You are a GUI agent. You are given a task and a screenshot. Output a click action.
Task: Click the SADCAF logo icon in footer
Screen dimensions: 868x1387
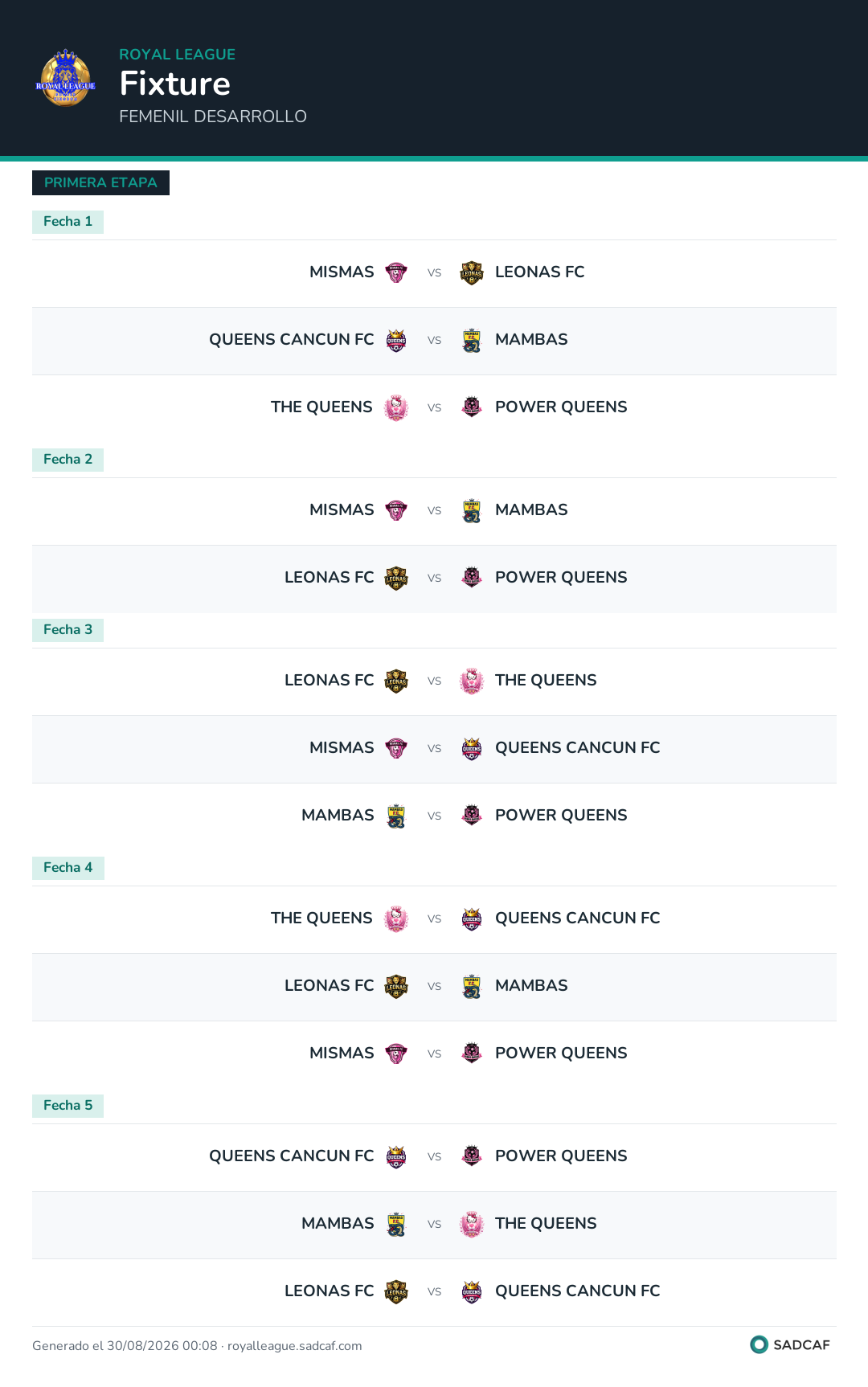pos(759,1344)
